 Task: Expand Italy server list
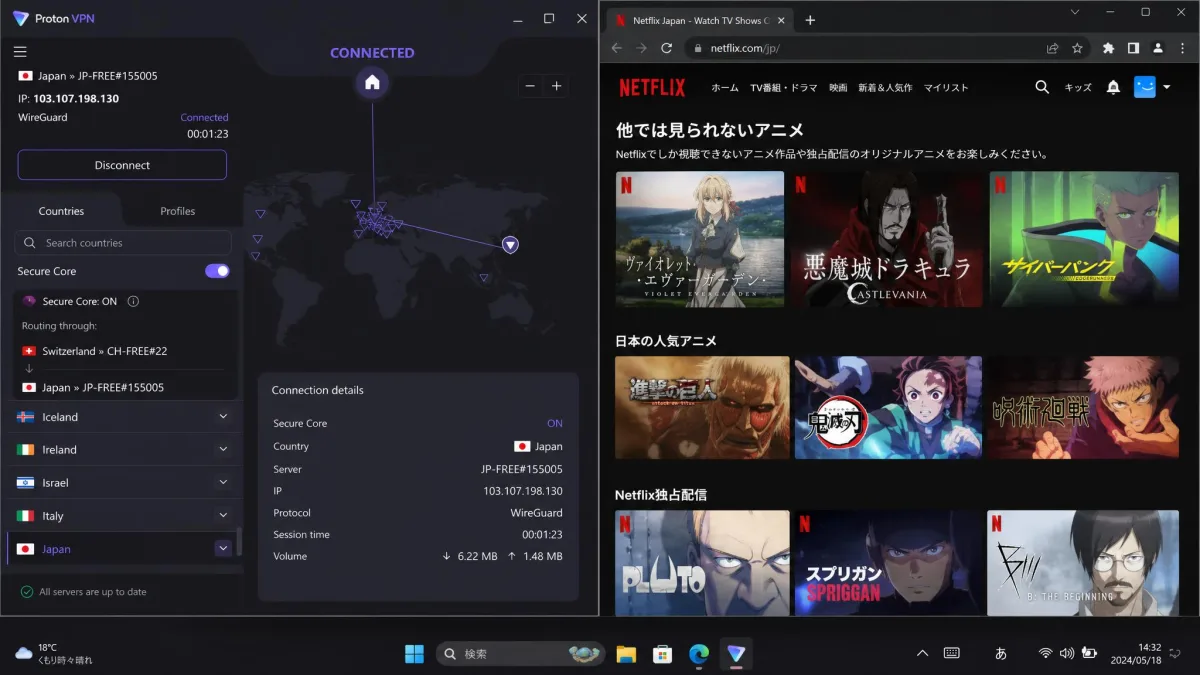click(x=223, y=515)
